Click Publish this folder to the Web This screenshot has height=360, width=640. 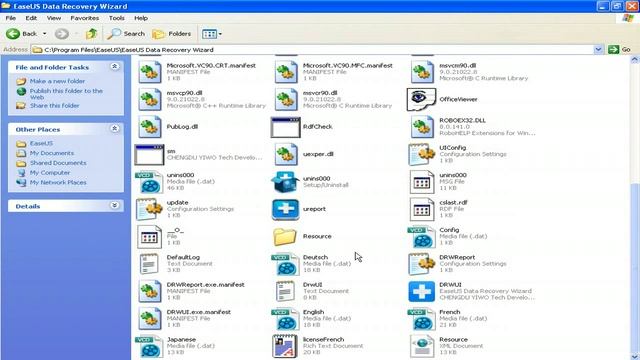tap(66, 94)
